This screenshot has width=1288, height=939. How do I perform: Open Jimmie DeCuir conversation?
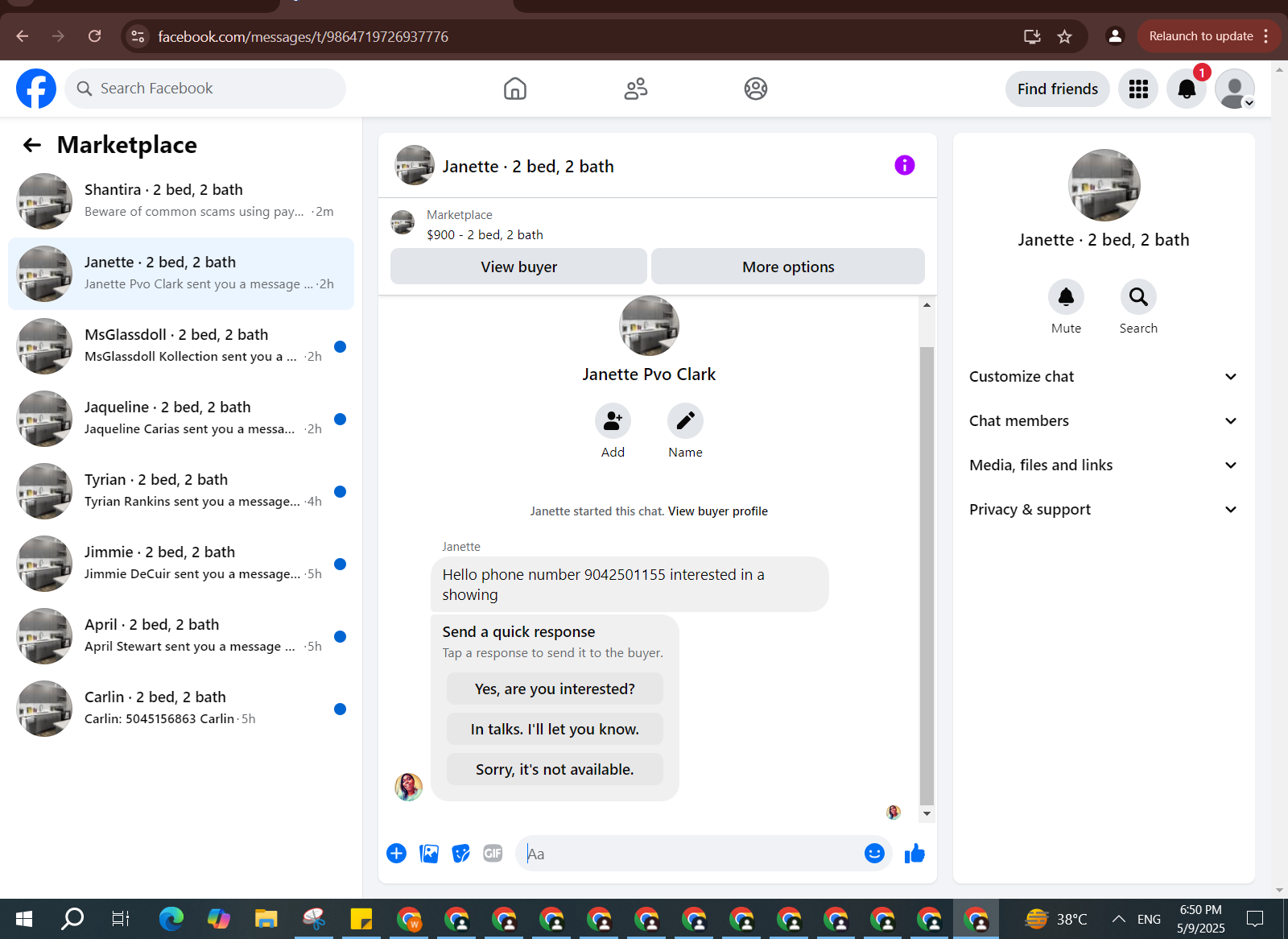click(181, 564)
